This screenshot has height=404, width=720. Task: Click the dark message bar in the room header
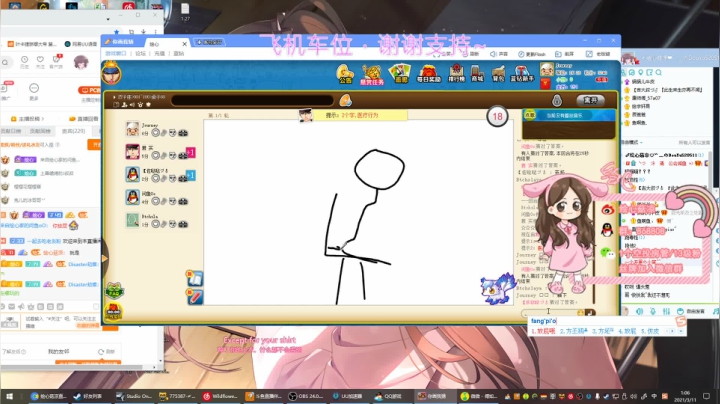point(253,100)
